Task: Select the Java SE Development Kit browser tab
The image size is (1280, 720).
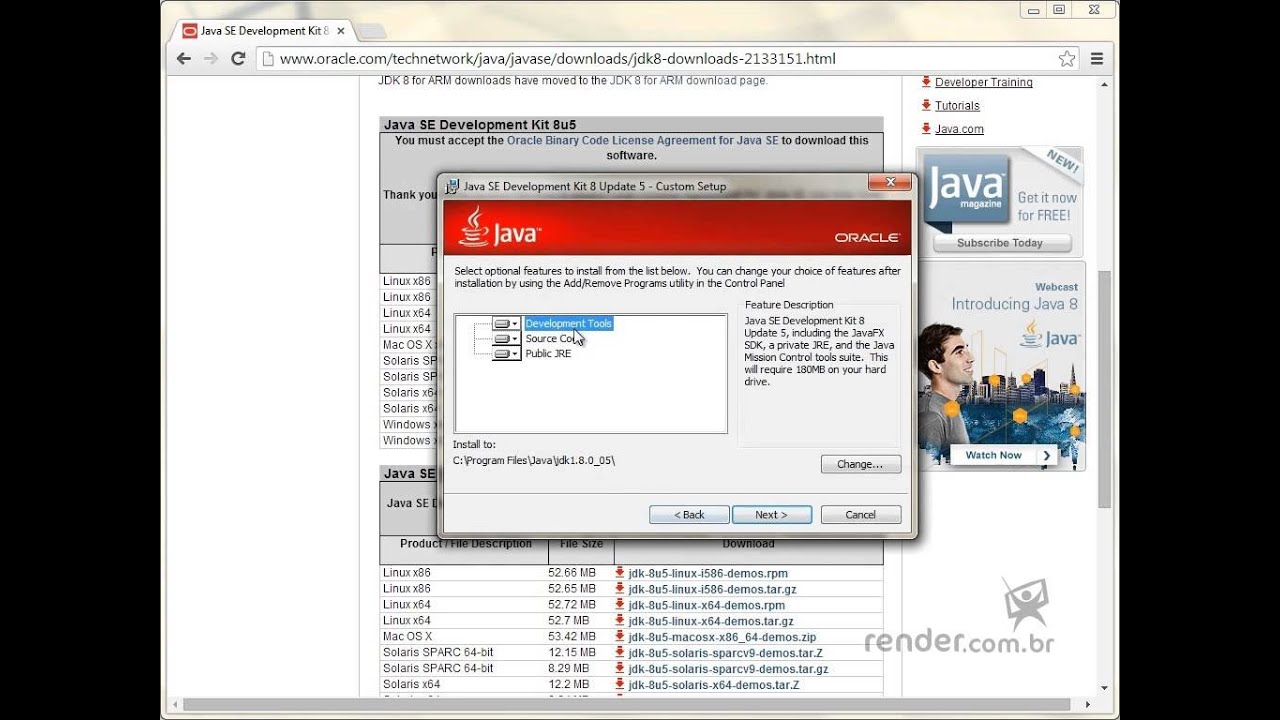Action: (264, 31)
